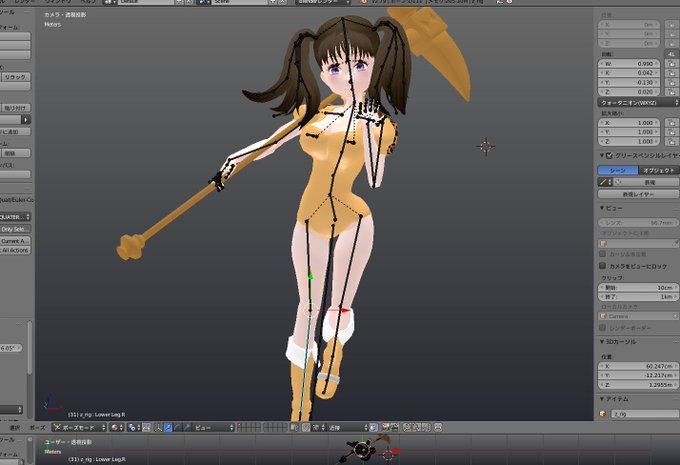The width and height of the screenshot is (680, 465).
Task: Toggle the scale X axis lock icon
Action: pyautogui.click(x=671, y=123)
